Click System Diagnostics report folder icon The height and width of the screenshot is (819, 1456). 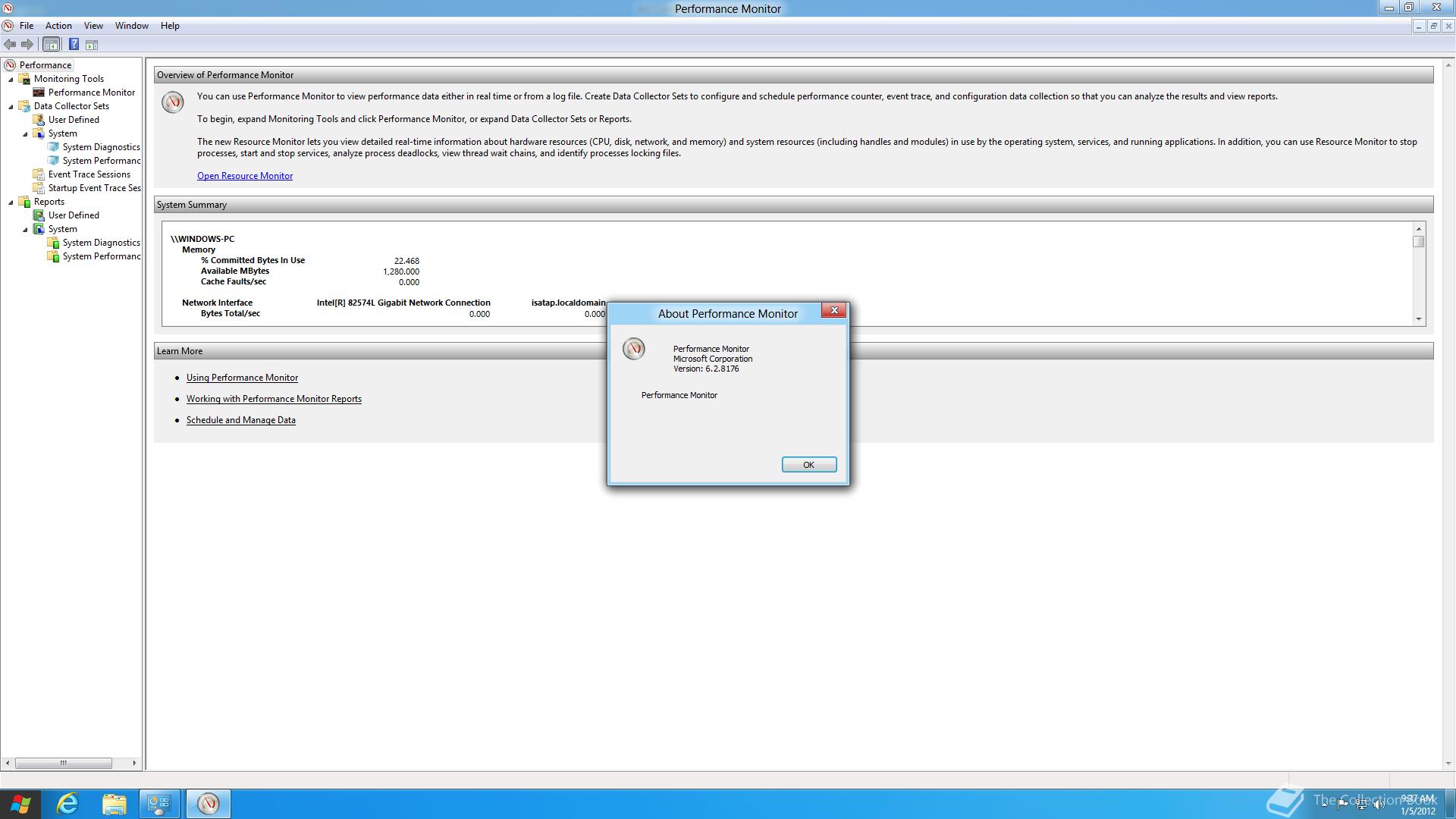pyautogui.click(x=53, y=243)
